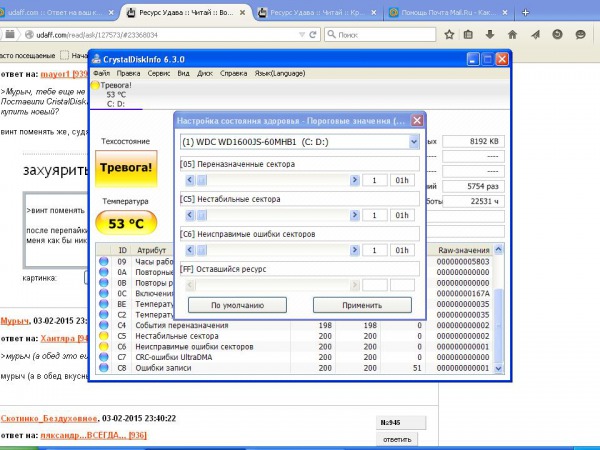Go to the Firefox home page icon
Screen dimensions: 600x450
(x=512, y=35)
